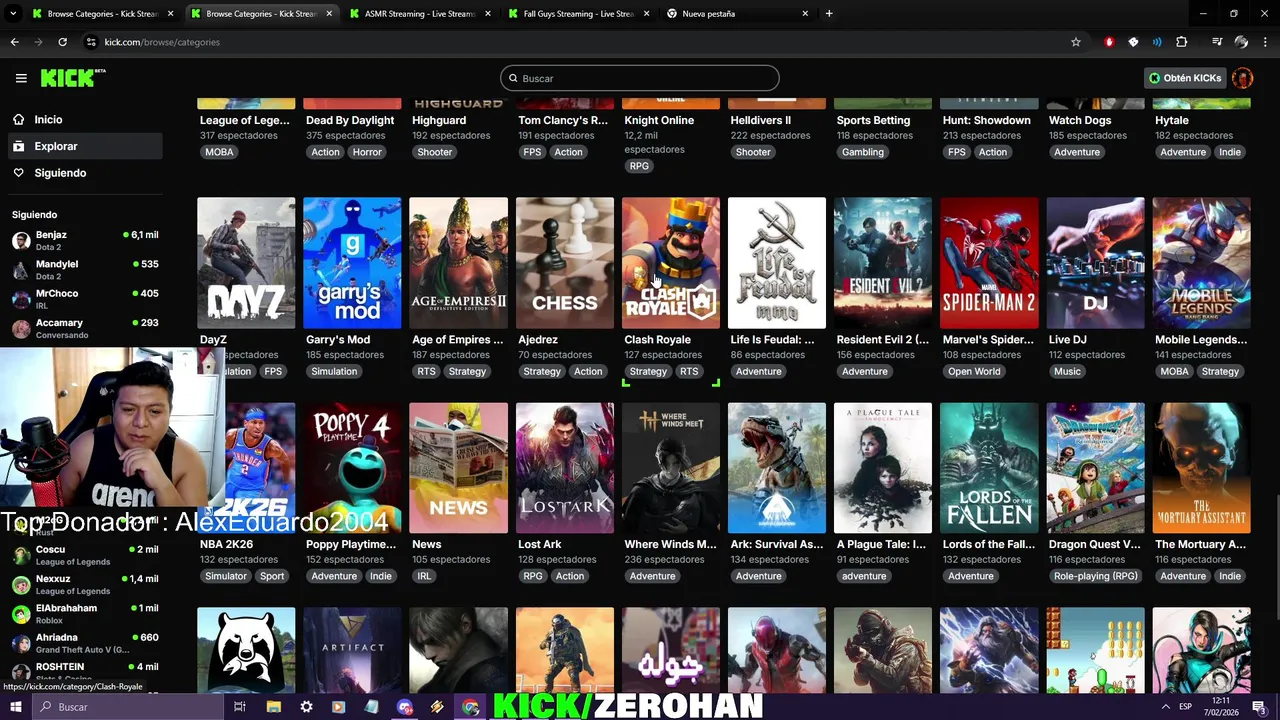Open File Explorer from the taskbar
Viewport: 1280px width, 720px height.
(x=273, y=707)
